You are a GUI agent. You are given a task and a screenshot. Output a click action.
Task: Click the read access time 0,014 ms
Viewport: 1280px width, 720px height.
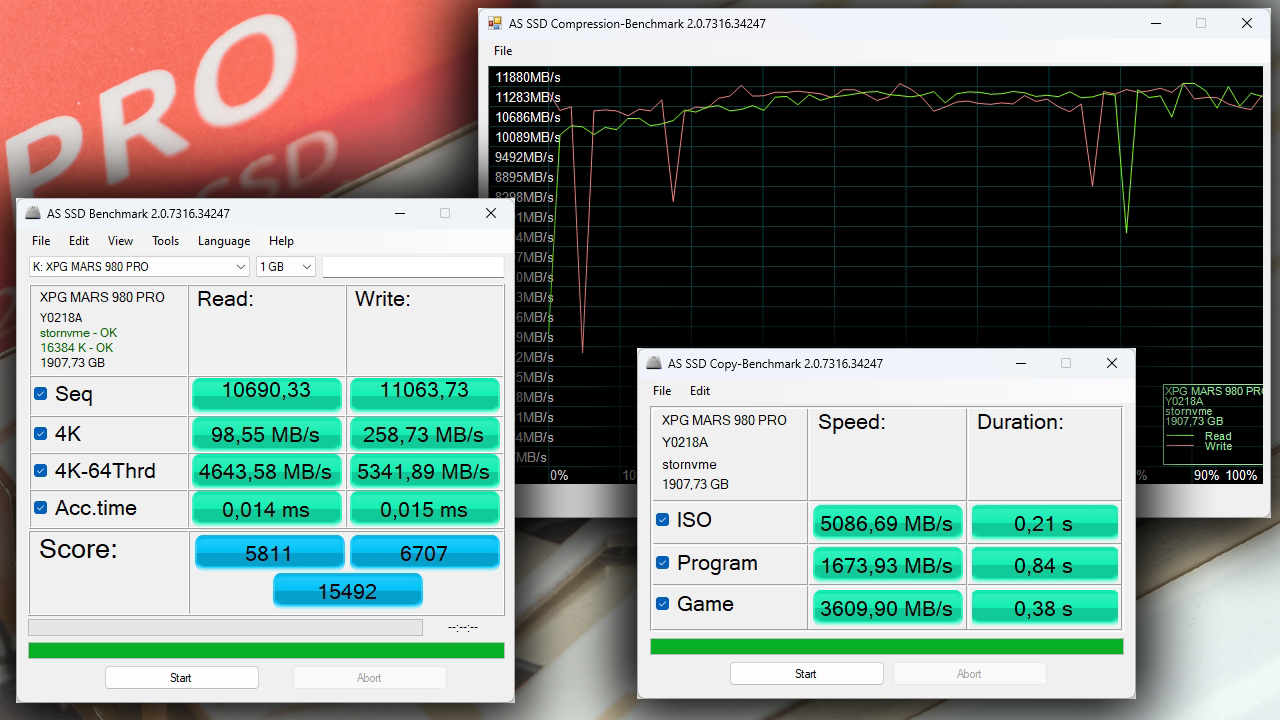(x=267, y=509)
